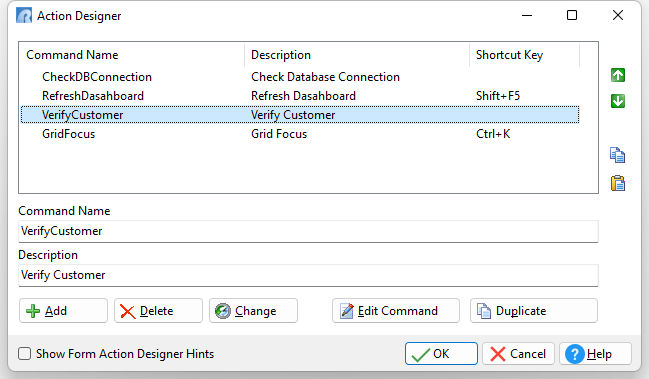Add a new command
The image size is (649, 379).
point(63,311)
